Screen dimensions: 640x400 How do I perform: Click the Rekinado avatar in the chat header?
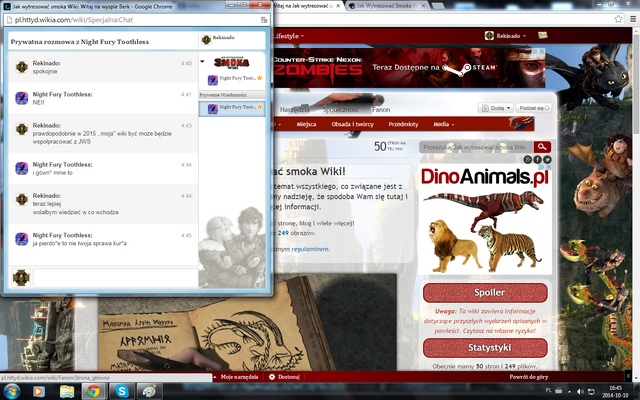(206, 40)
